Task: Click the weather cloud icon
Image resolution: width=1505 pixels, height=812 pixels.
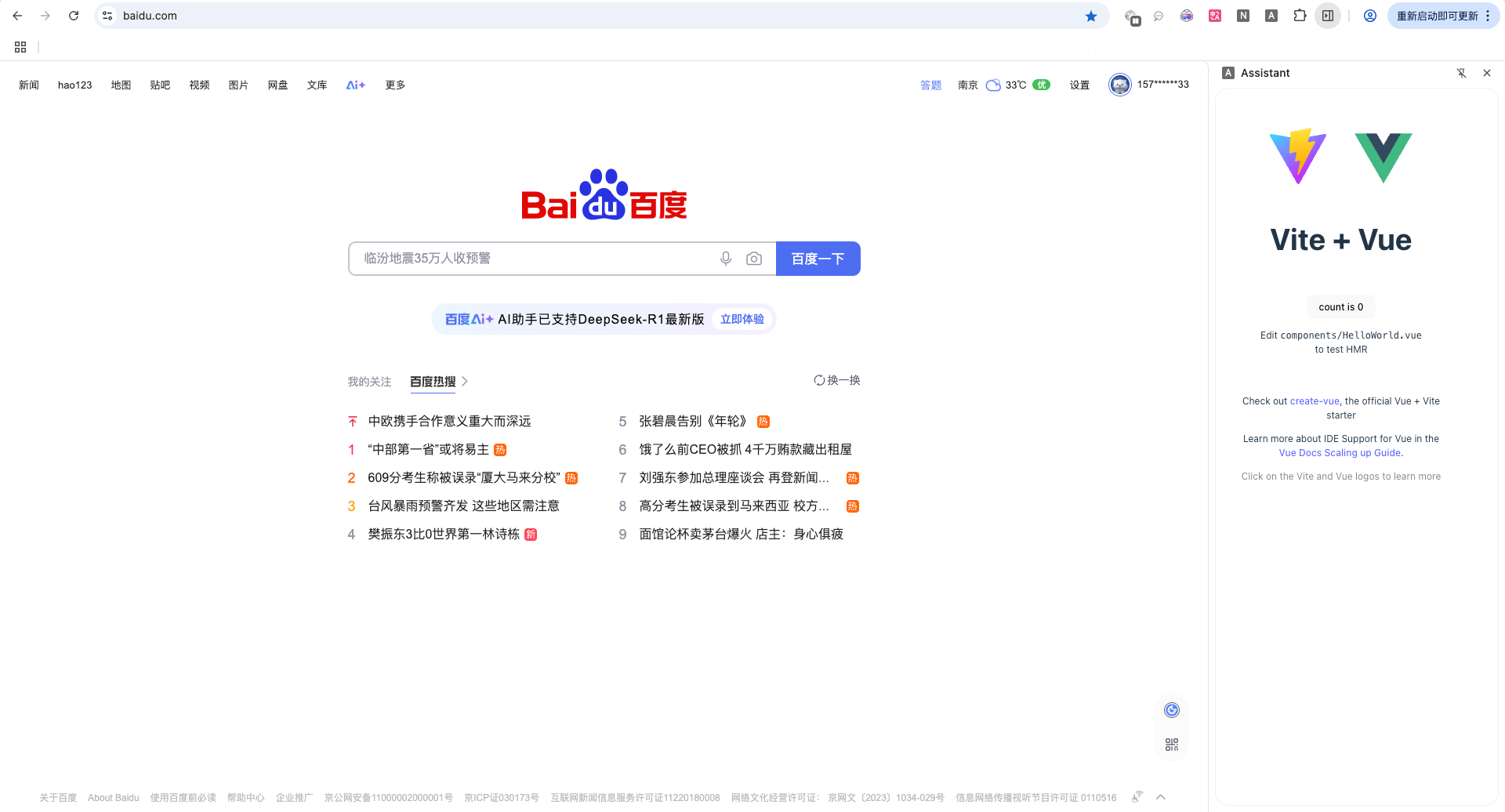Action: pos(993,85)
